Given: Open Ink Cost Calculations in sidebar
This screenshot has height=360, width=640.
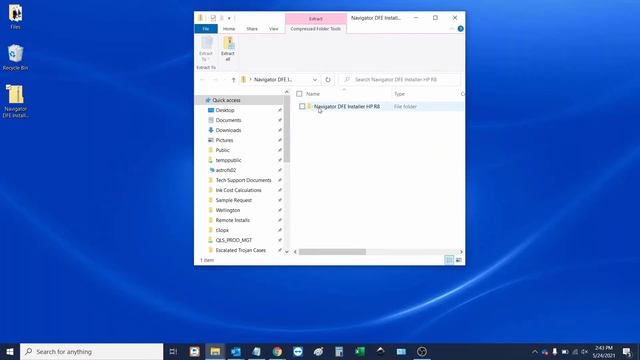Looking at the screenshot, I should 238,190.
